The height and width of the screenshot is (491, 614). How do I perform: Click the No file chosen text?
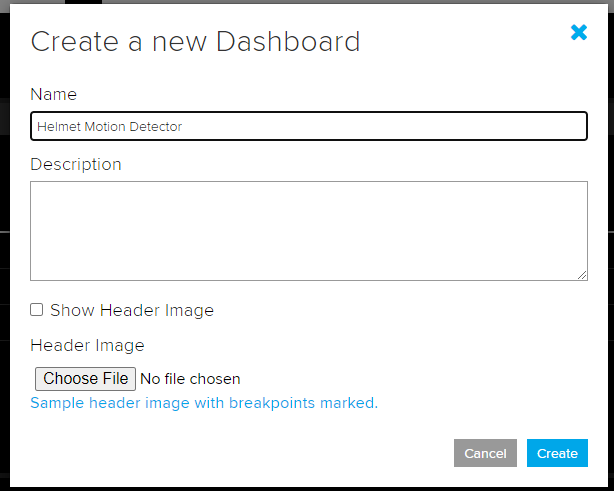pos(190,379)
